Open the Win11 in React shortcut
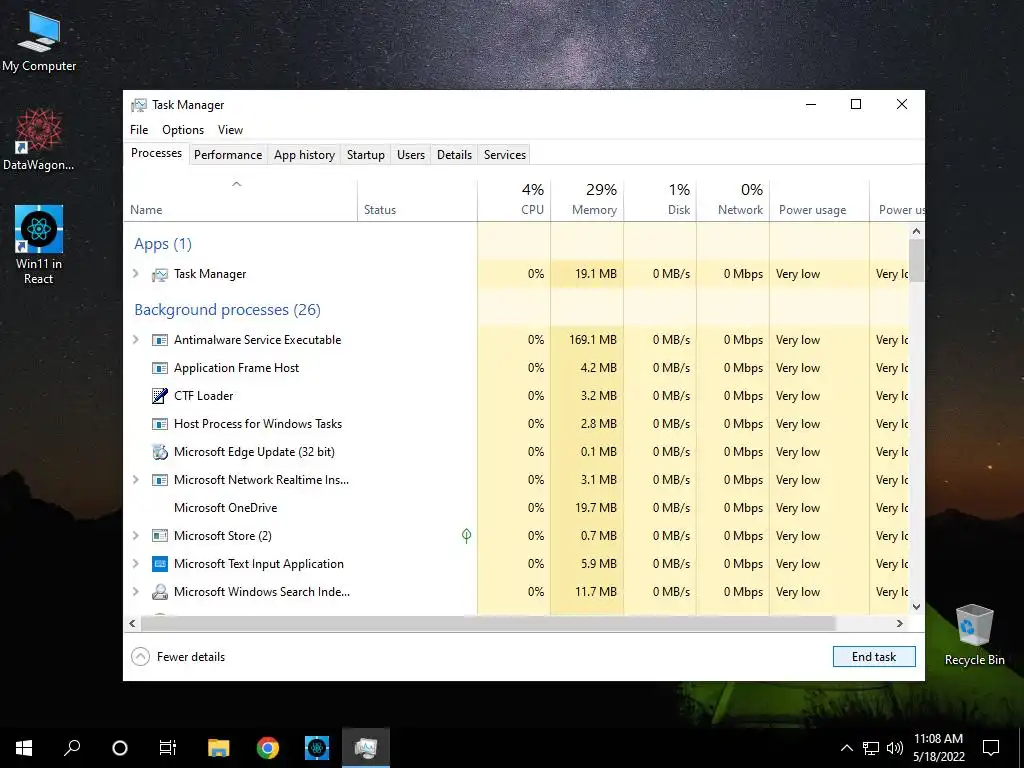Screen dimensions: 1024x768 pos(39,245)
